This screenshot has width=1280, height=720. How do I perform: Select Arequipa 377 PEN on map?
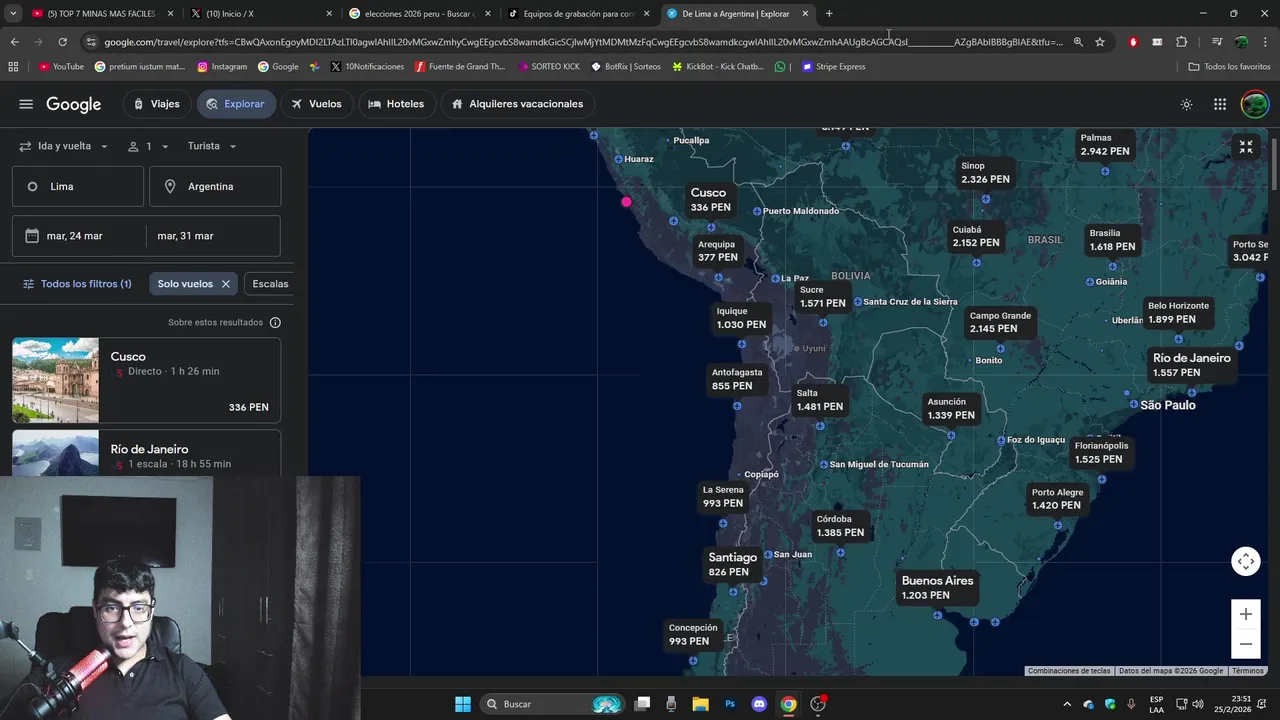(x=718, y=251)
